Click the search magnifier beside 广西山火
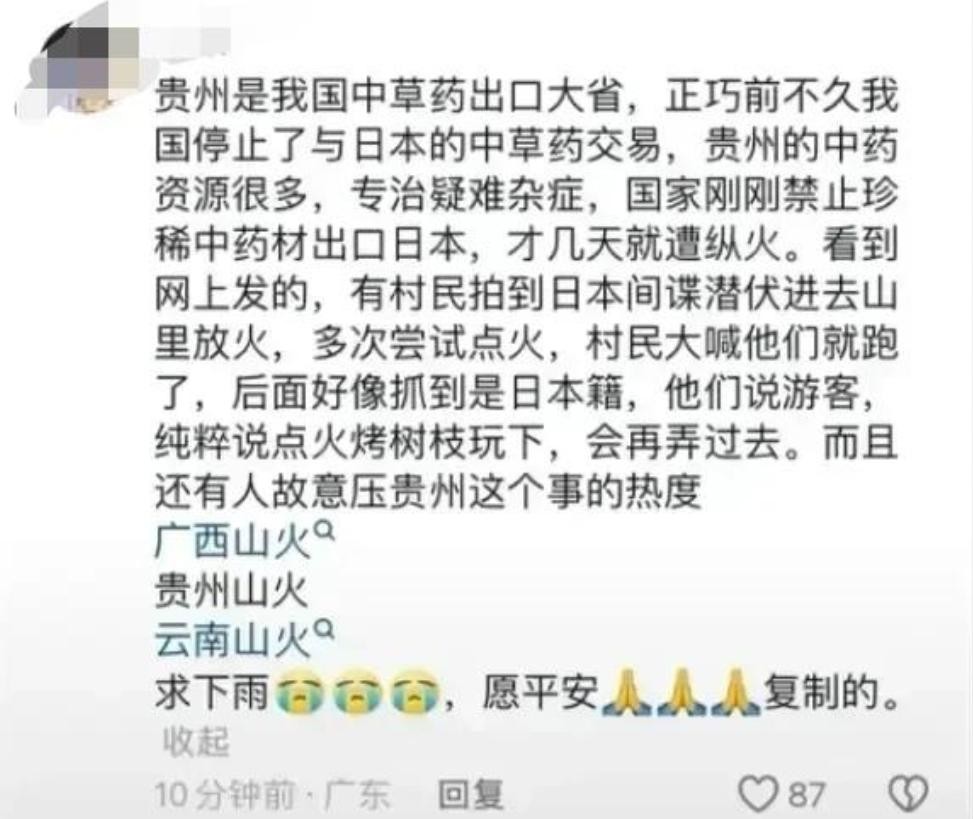This screenshot has height=819, width=973. tap(326, 532)
